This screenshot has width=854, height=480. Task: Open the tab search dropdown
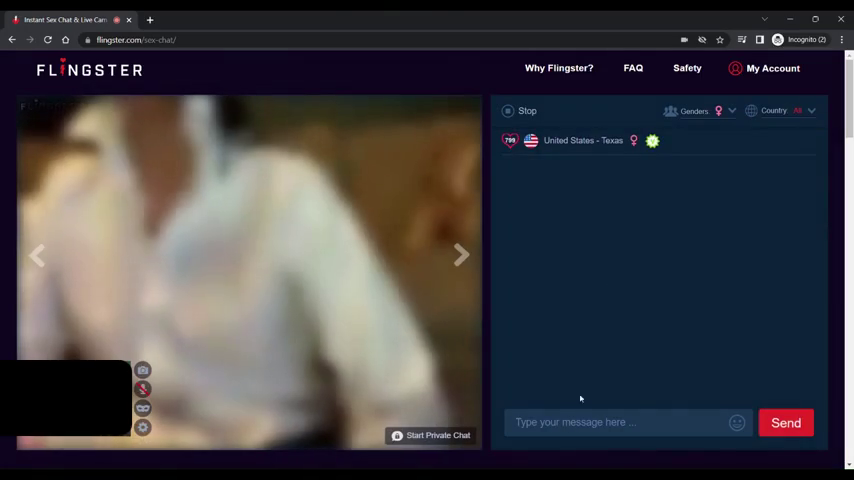[x=765, y=19]
